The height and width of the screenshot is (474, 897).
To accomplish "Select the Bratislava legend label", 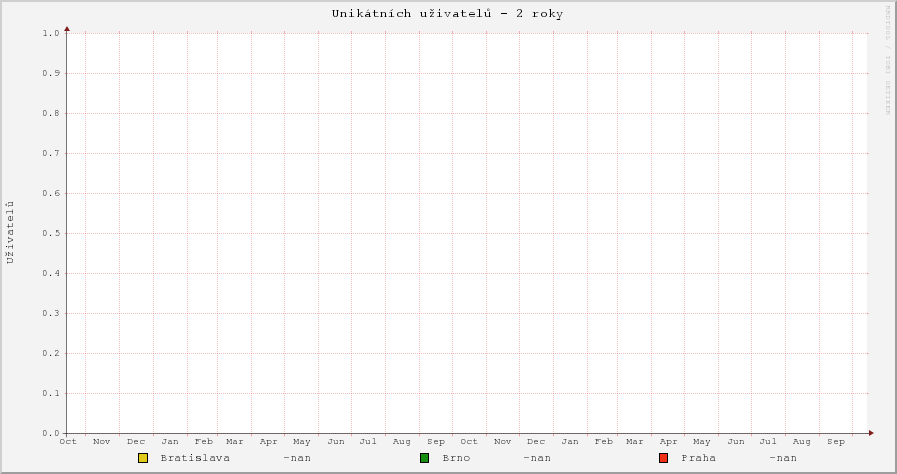I will (195, 458).
